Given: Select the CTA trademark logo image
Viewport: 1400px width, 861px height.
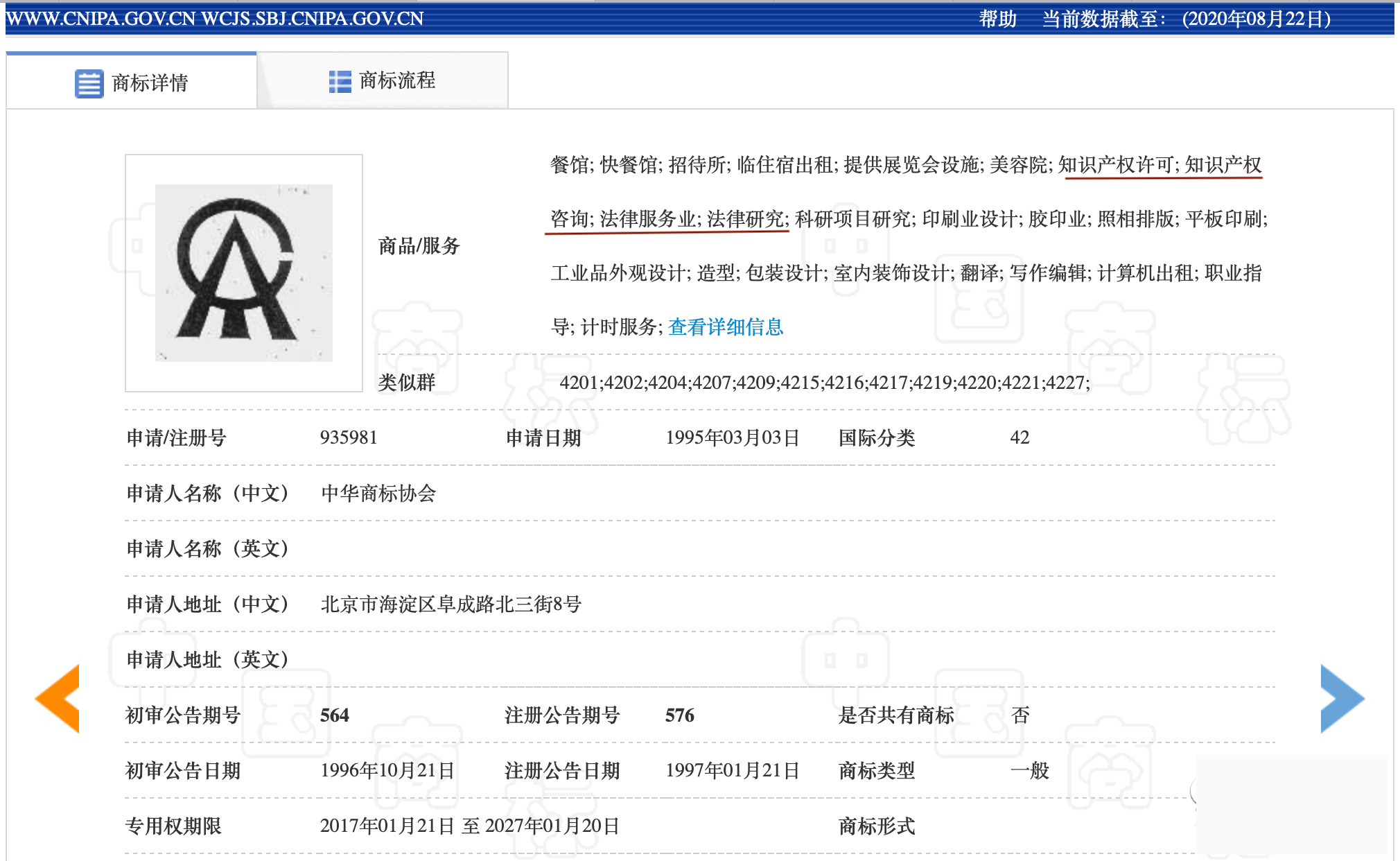Looking at the screenshot, I should click(244, 272).
